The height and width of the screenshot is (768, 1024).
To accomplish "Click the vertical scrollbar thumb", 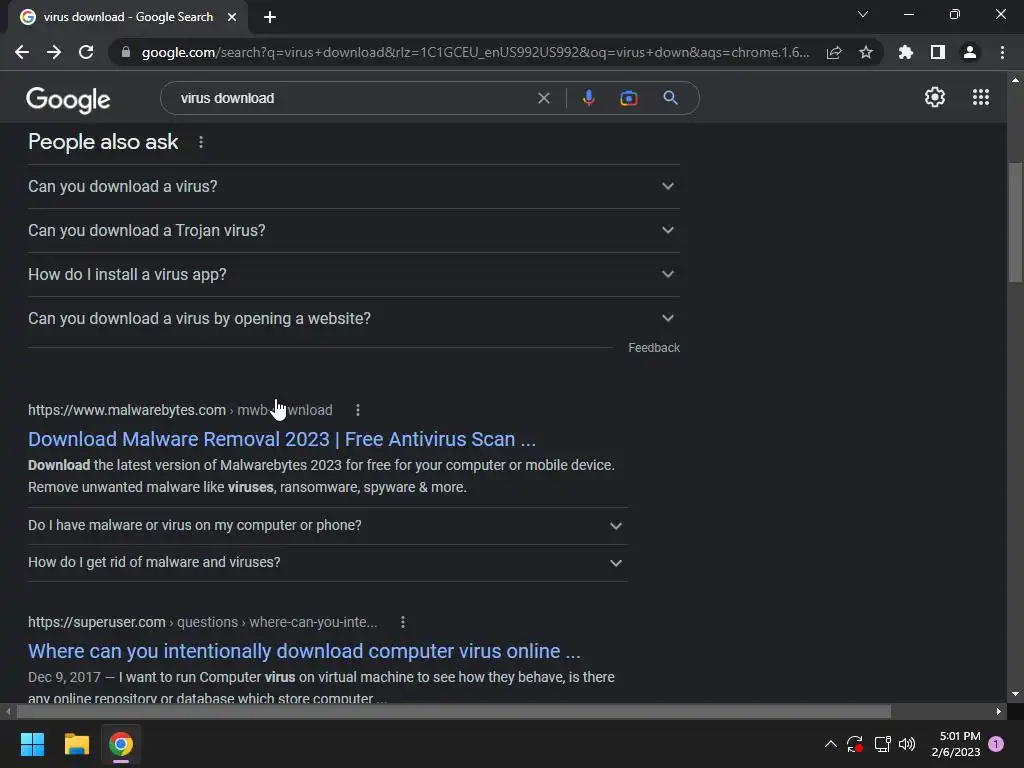I will pyautogui.click(x=1015, y=222).
